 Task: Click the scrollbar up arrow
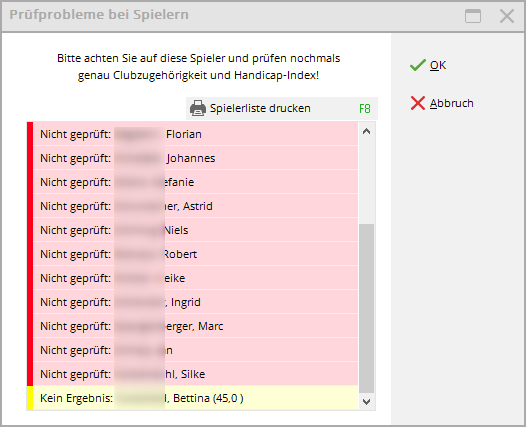click(x=367, y=131)
